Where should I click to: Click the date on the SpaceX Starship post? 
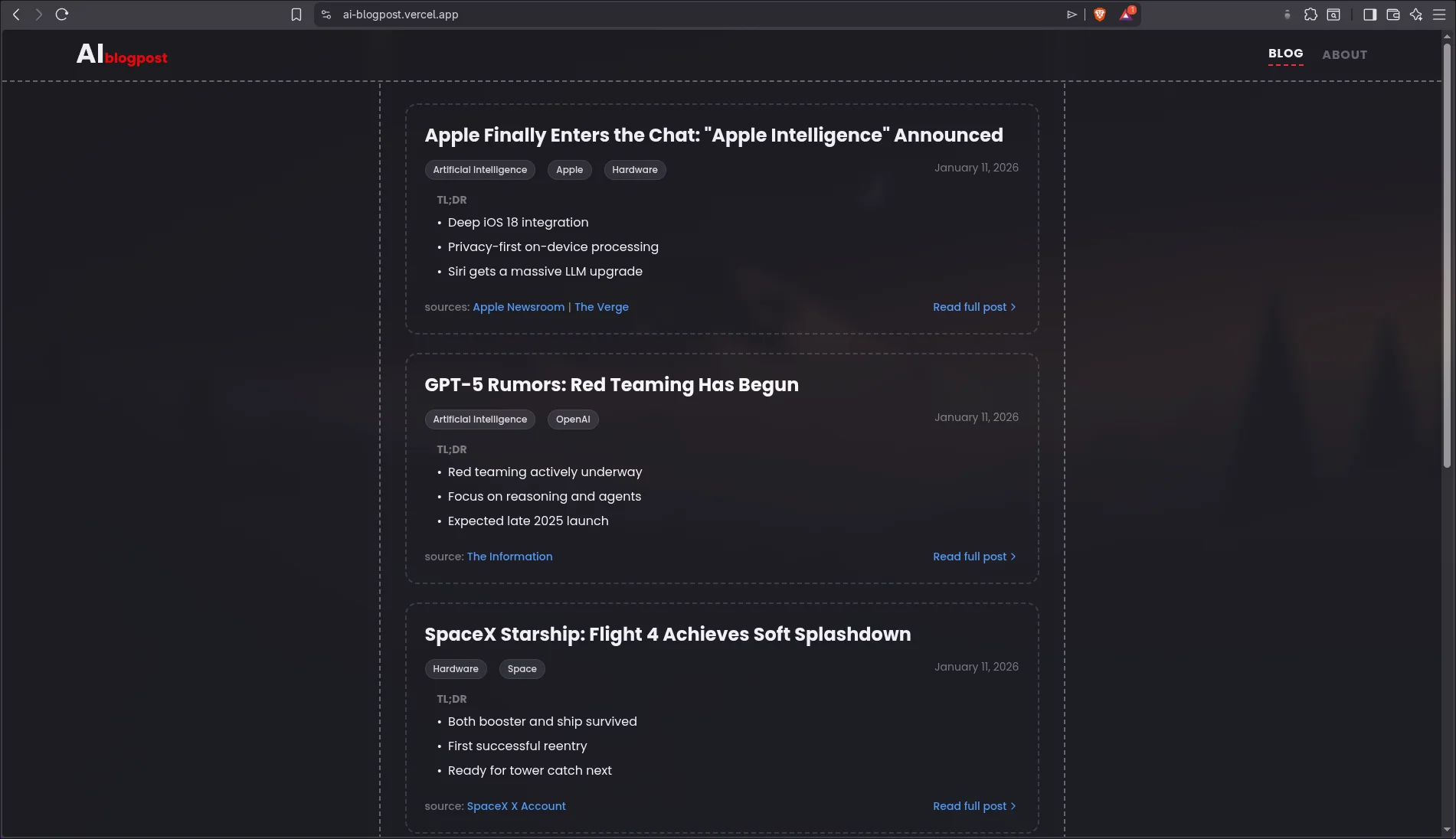click(977, 667)
